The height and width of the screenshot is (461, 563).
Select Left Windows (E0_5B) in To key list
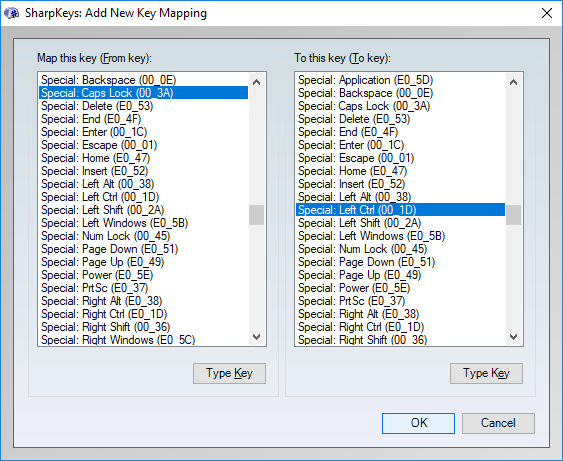400,236
